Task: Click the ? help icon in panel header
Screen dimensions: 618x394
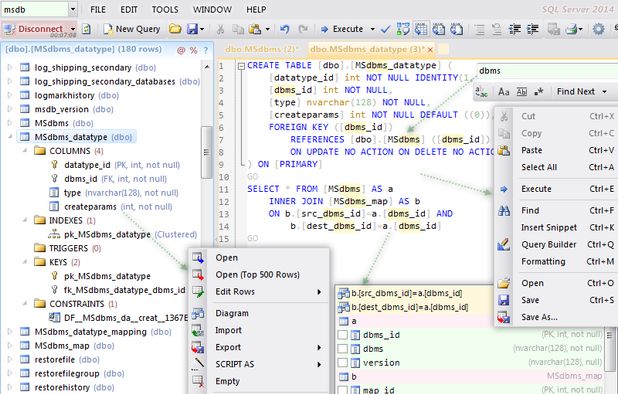Action: [206, 50]
